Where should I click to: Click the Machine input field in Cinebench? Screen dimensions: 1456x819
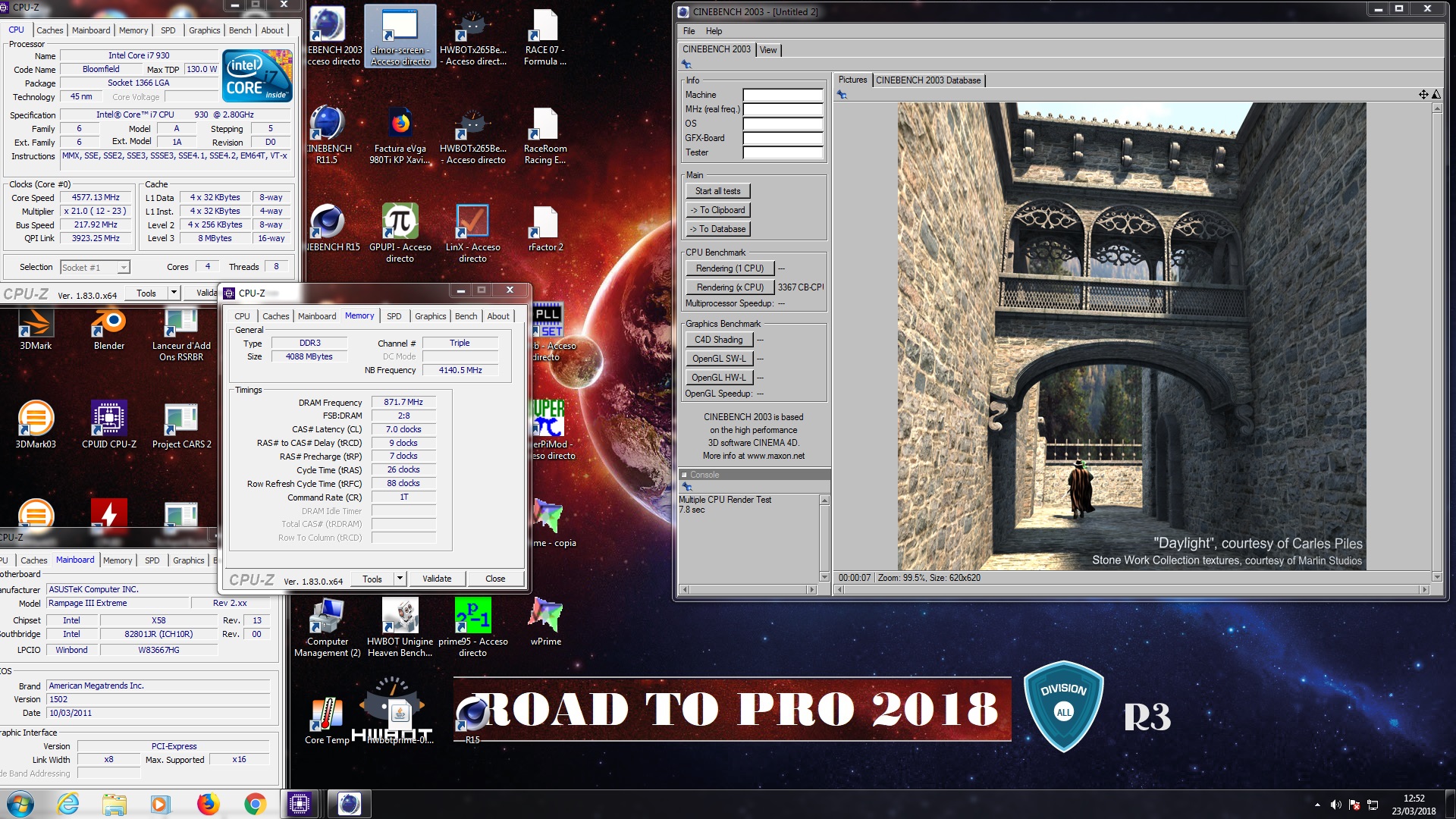(x=783, y=95)
